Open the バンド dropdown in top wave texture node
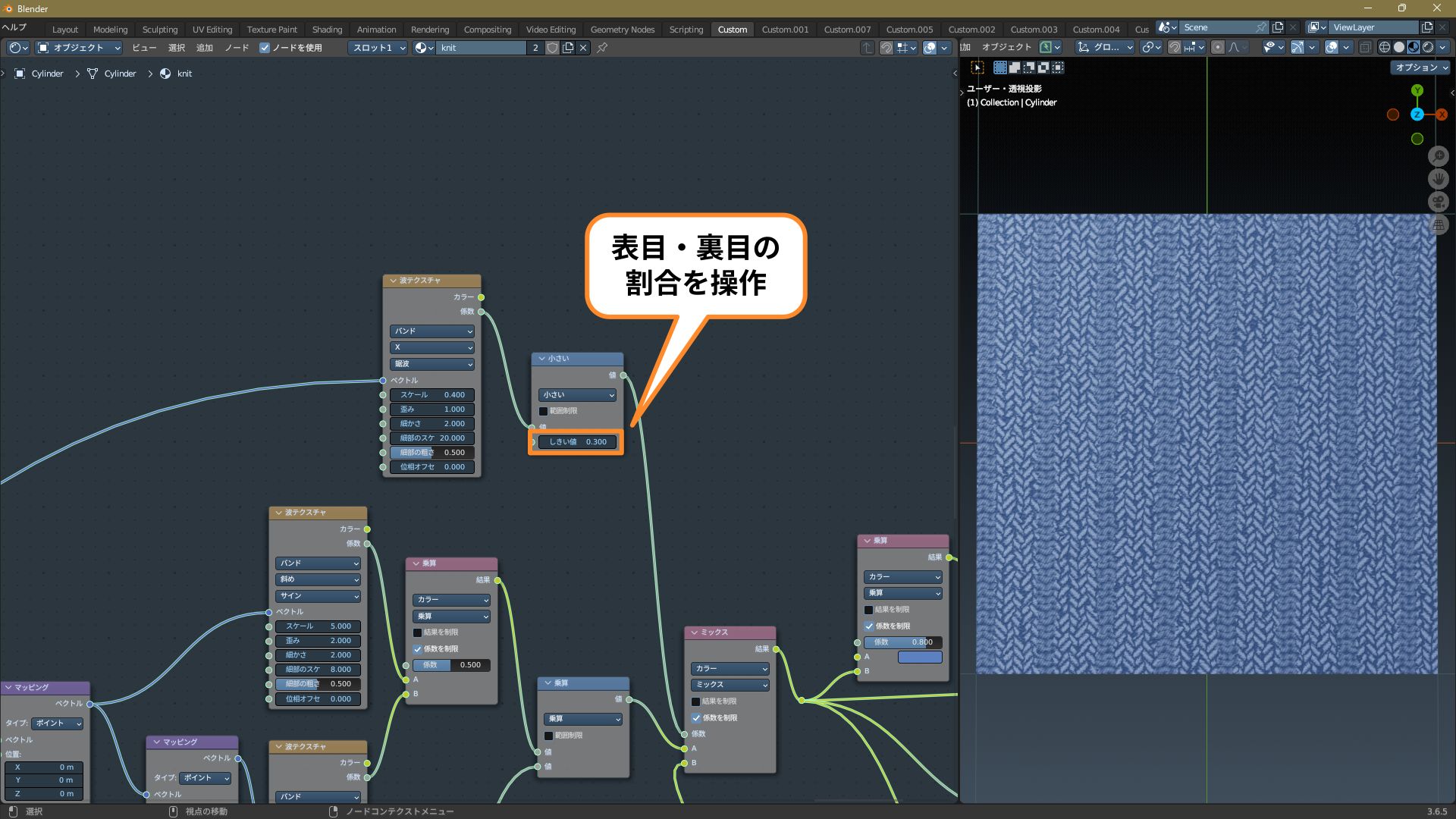 pos(431,331)
